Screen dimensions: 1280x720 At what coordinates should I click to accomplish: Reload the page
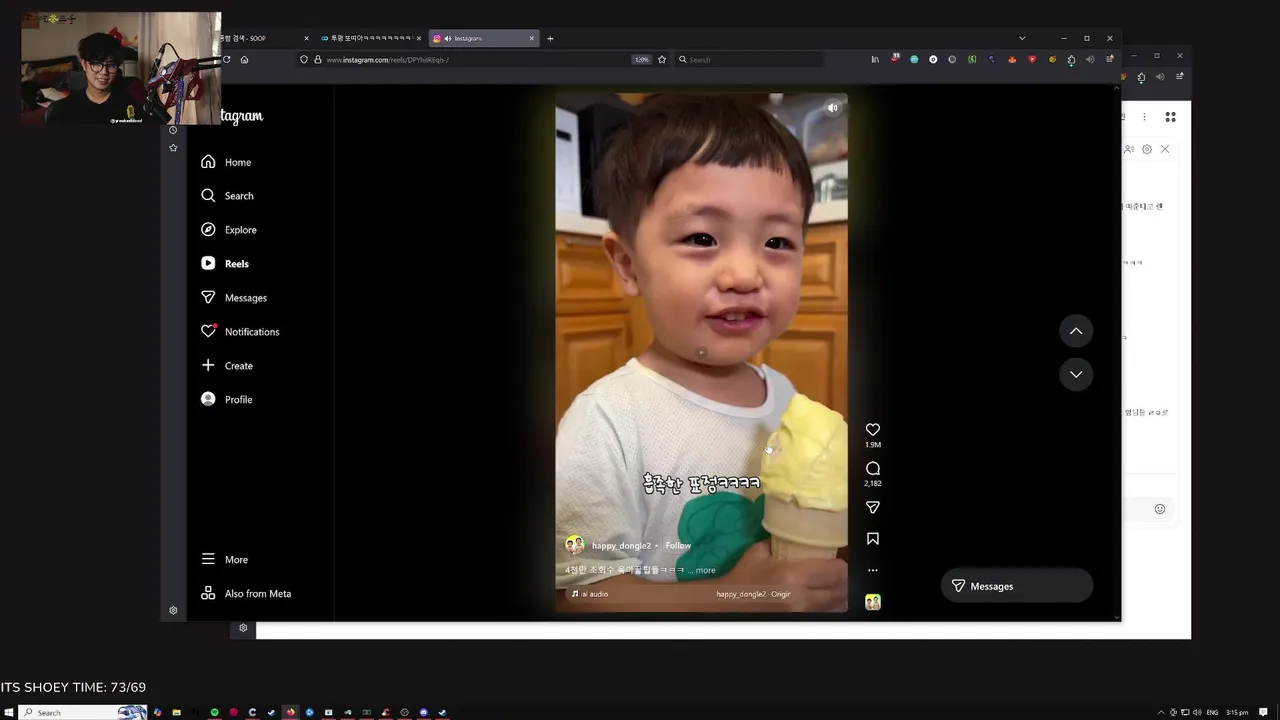coord(226,60)
